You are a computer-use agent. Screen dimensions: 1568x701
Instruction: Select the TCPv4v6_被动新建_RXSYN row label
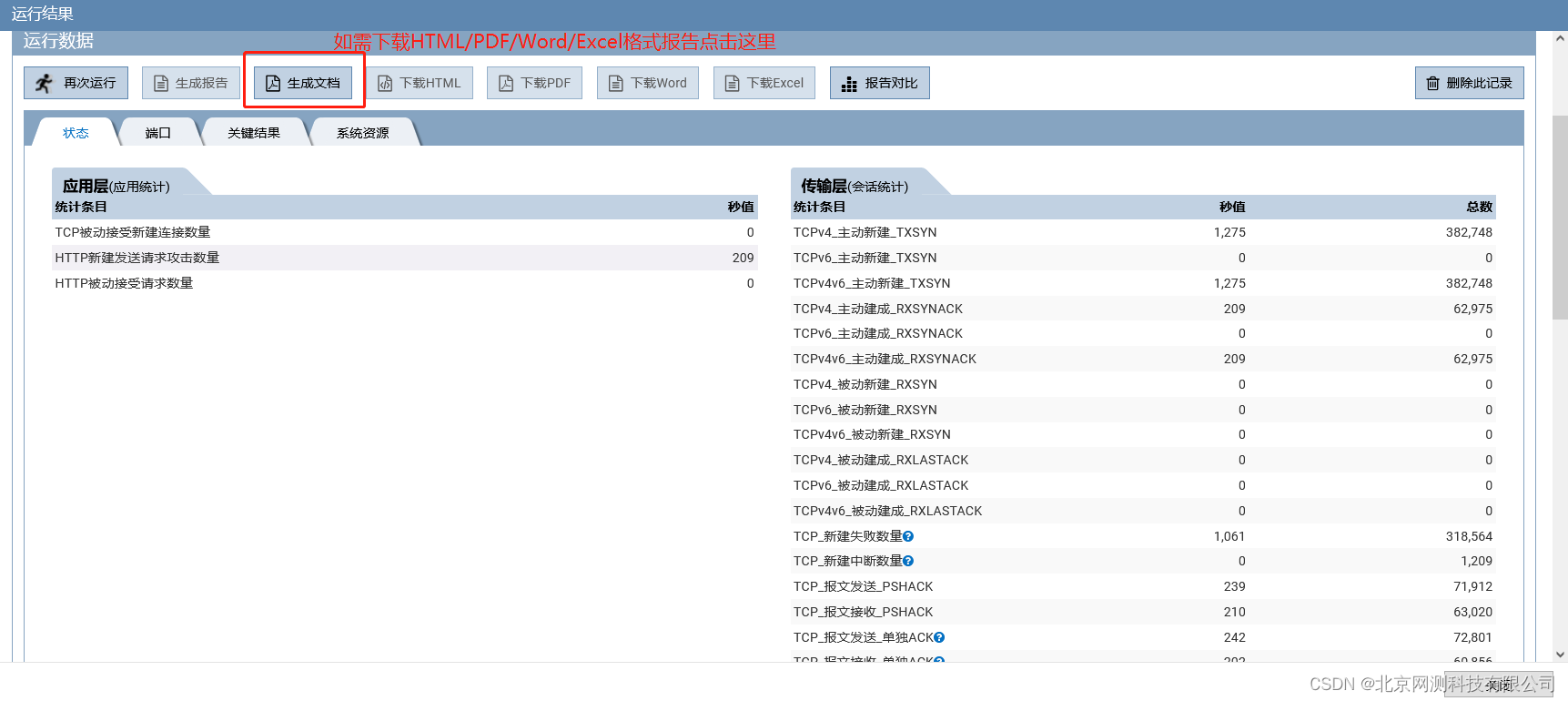coord(872,434)
